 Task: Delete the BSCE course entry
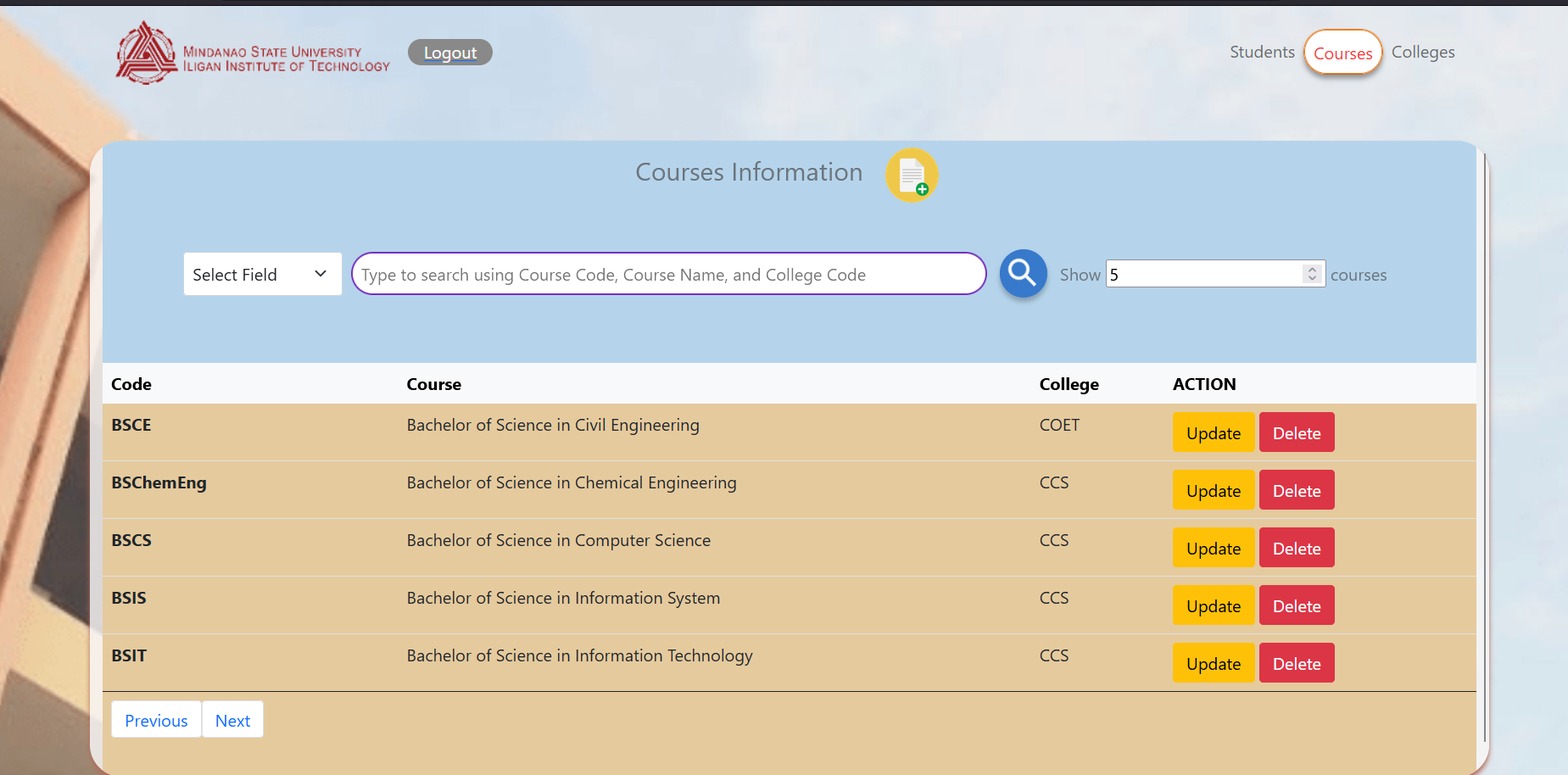[x=1296, y=432]
